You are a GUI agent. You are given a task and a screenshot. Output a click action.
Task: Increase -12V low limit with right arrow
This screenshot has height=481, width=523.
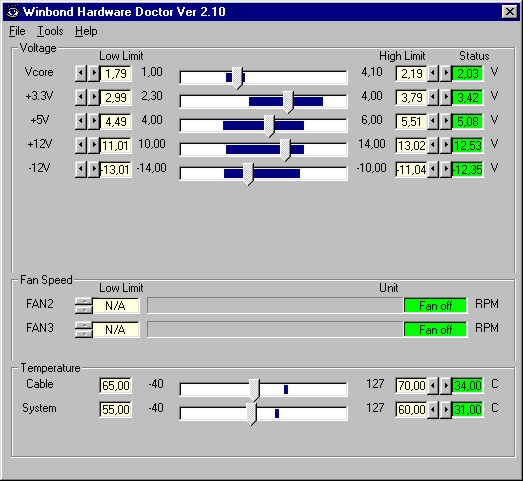coord(94,169)
